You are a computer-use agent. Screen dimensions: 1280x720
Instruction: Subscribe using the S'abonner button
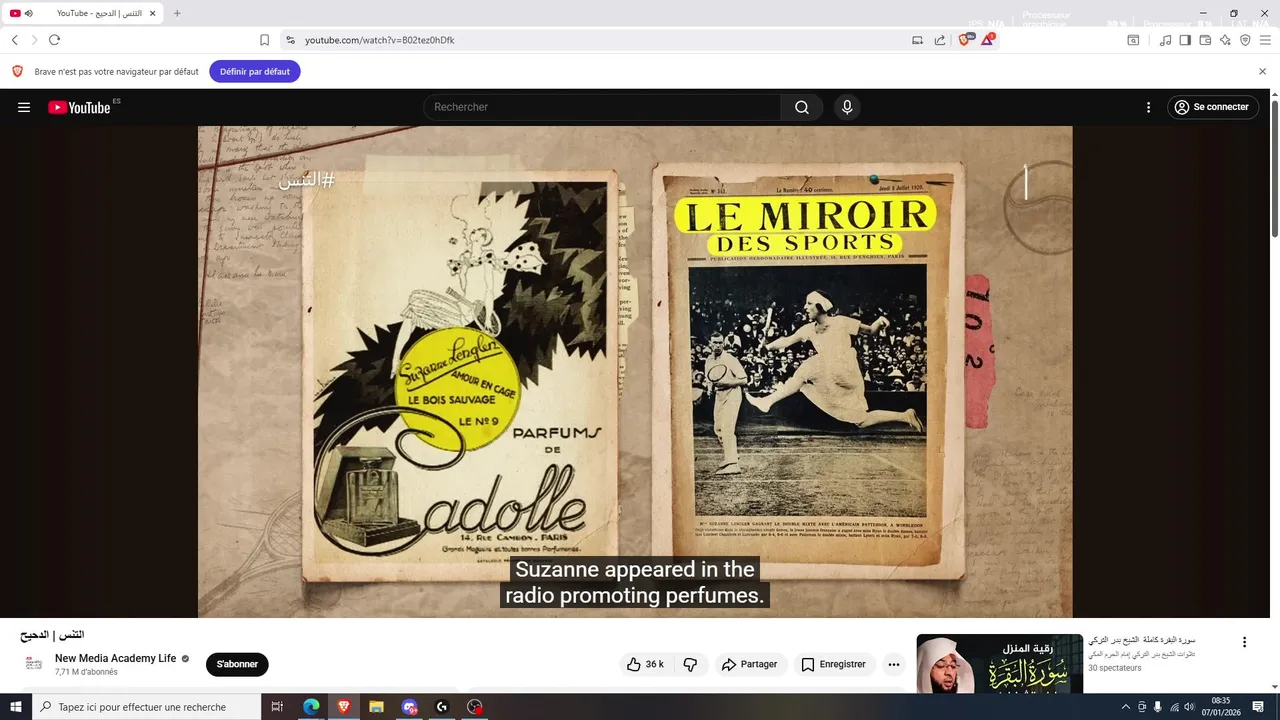[x=237, y=664]
